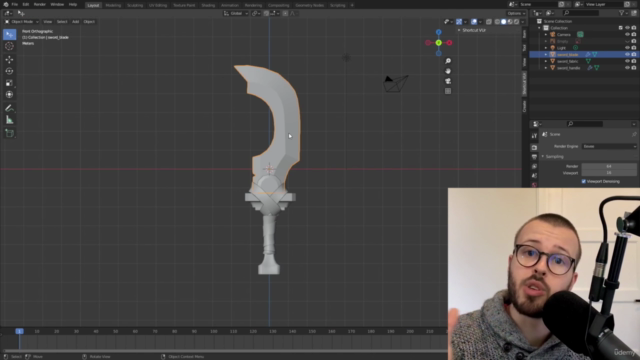Select rendered viewport shading mode
Image resolution: width=640 pixels, height=360 pixels.
[x=516, y=22]
